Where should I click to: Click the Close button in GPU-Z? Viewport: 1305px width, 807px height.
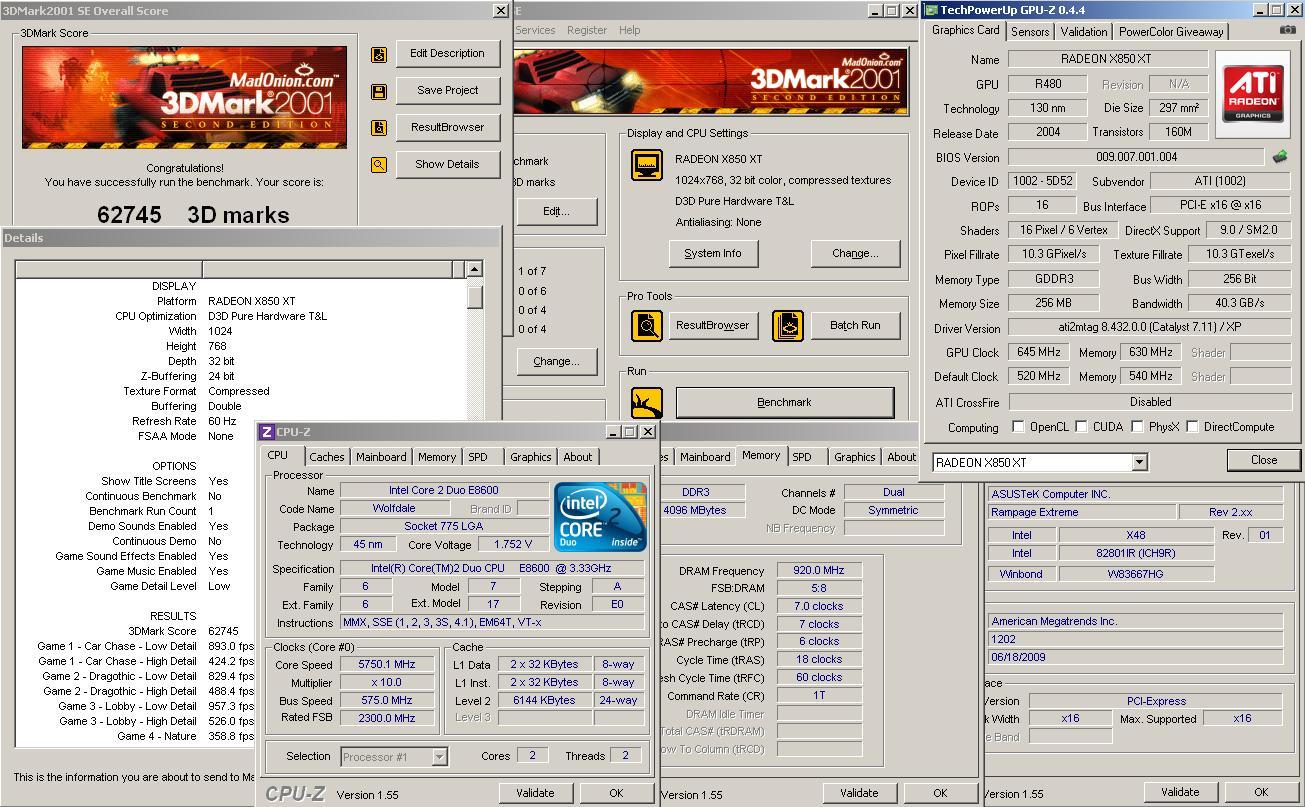pos(1264,460)
